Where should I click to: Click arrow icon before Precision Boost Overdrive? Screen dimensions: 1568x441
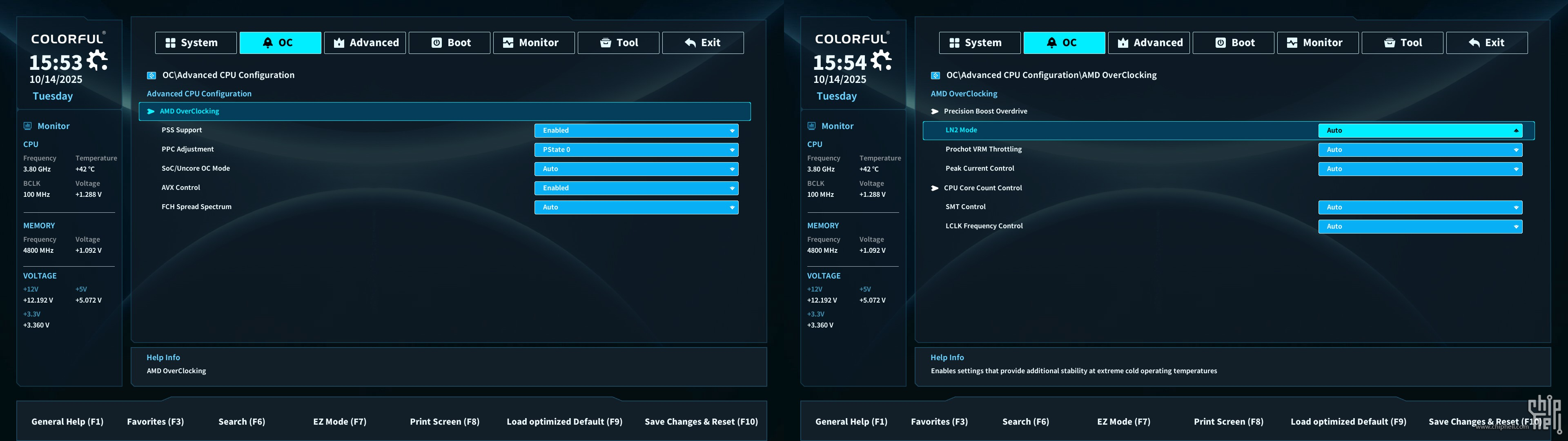point(934,111)
